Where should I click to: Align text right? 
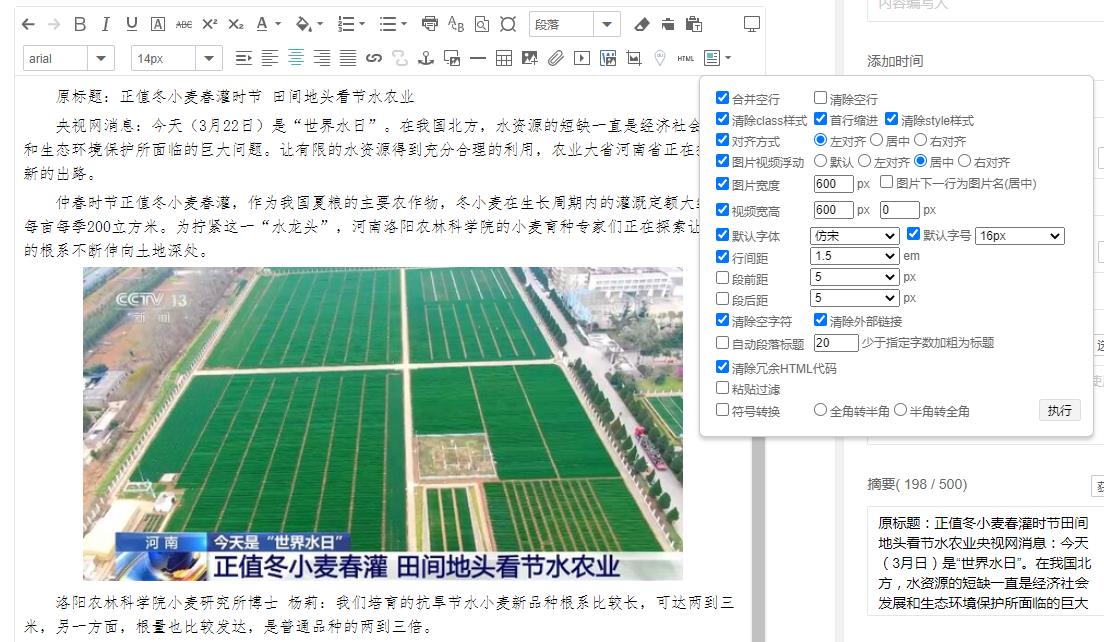tap(322, 58)
